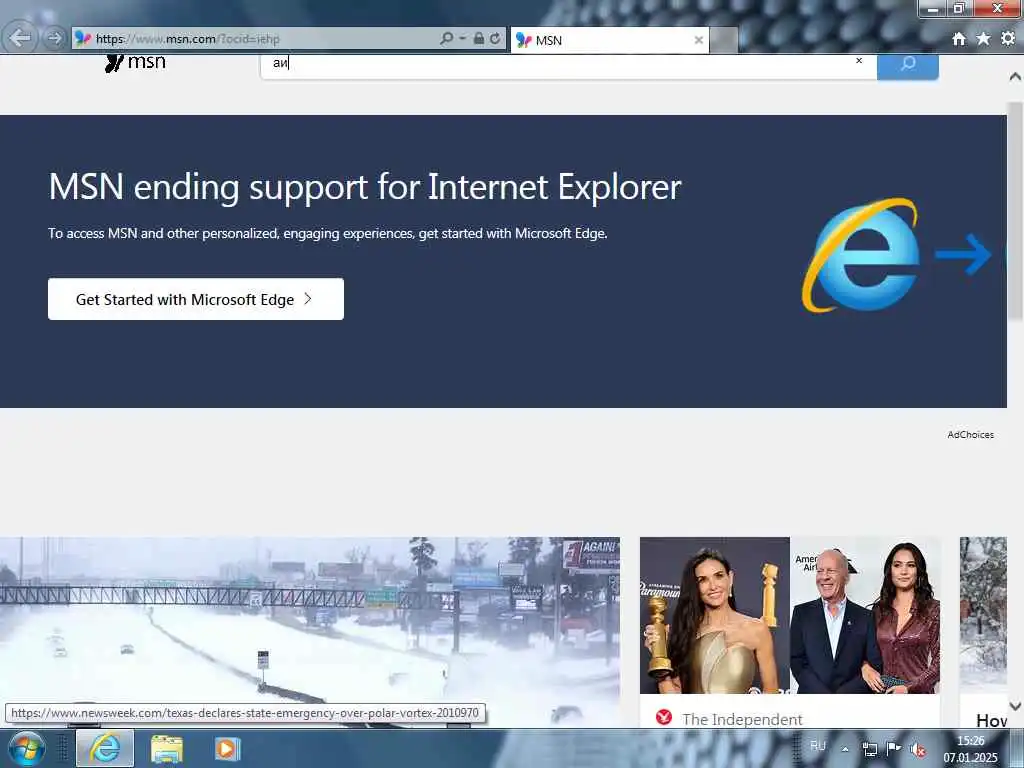
Task: Go back with the browser Back arrow
Action: (20, 38)
